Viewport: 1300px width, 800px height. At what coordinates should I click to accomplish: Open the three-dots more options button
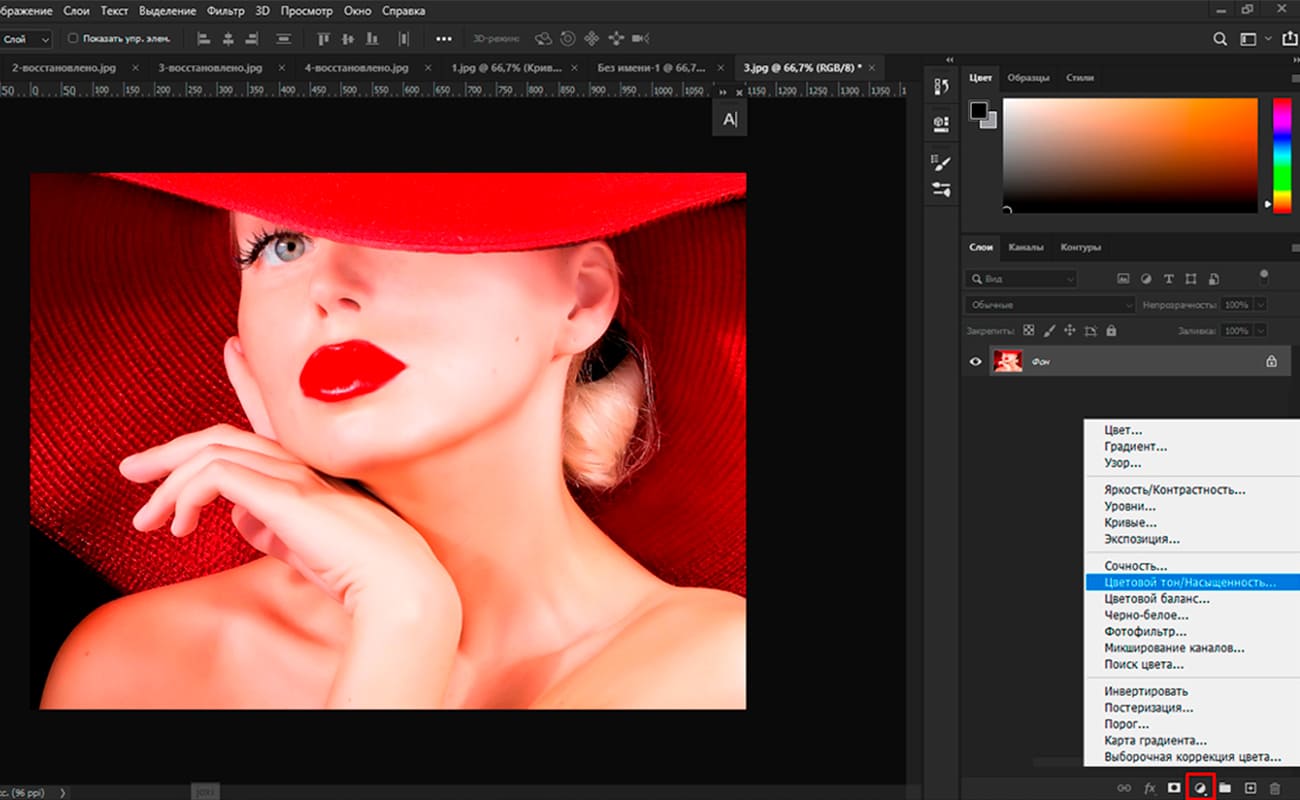coord(444,39)
